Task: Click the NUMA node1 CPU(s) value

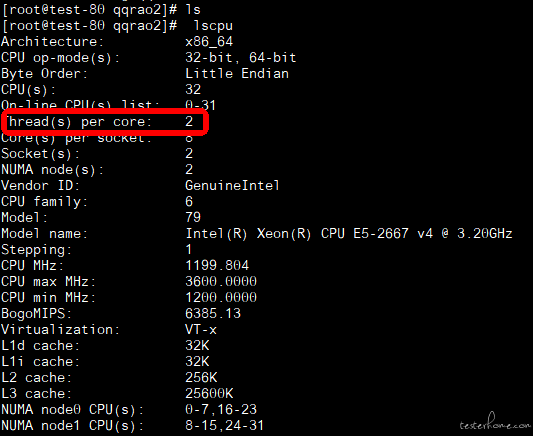Action: [x=225, y=425]
